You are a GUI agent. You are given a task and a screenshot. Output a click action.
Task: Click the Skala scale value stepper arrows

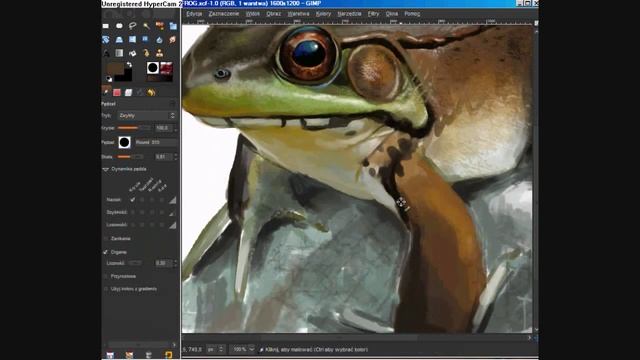pos(176,157)
